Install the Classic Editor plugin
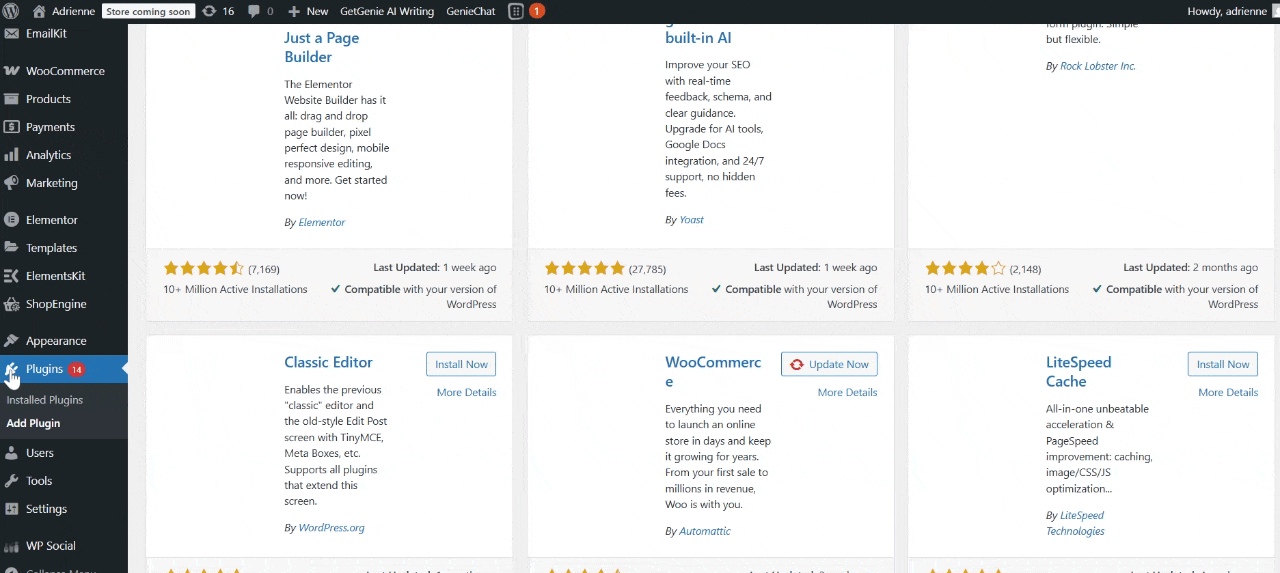The image size is (1280, 573). (461, 364)
